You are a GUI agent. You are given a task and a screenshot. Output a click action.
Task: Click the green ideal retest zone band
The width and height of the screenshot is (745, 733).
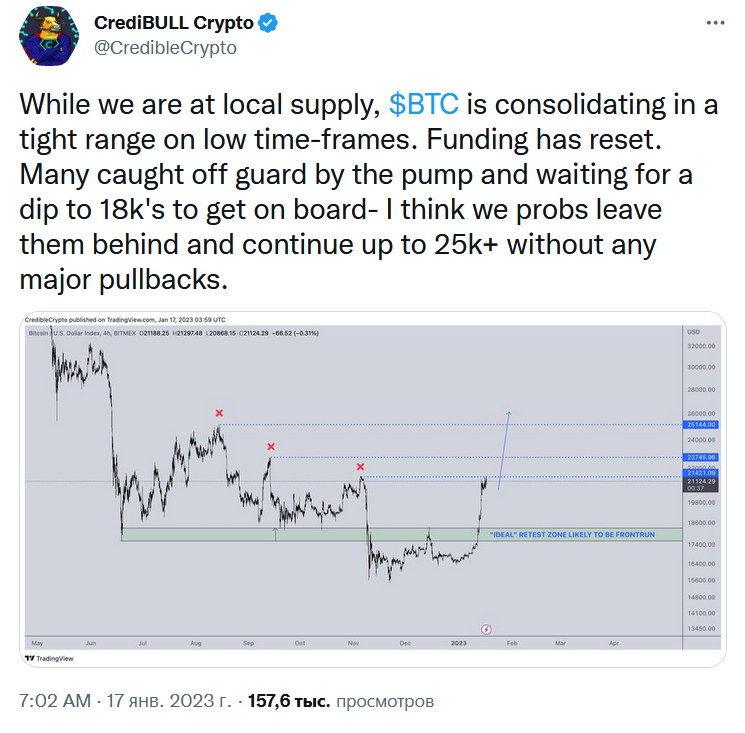[x=401, y=534]
